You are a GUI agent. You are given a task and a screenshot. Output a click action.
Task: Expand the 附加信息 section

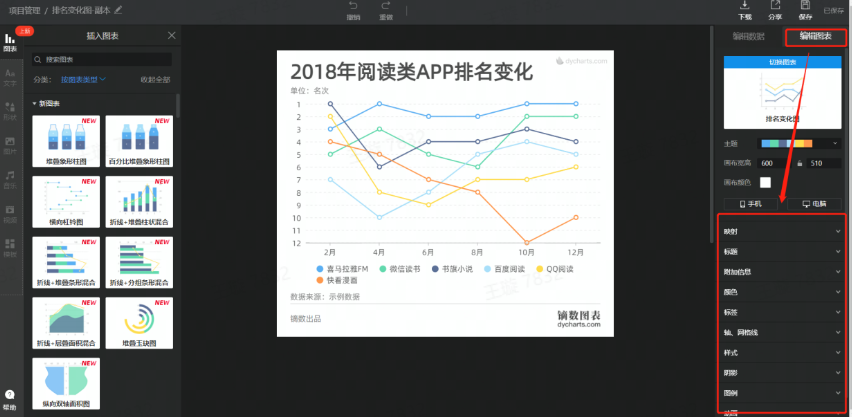coord(780,272)
